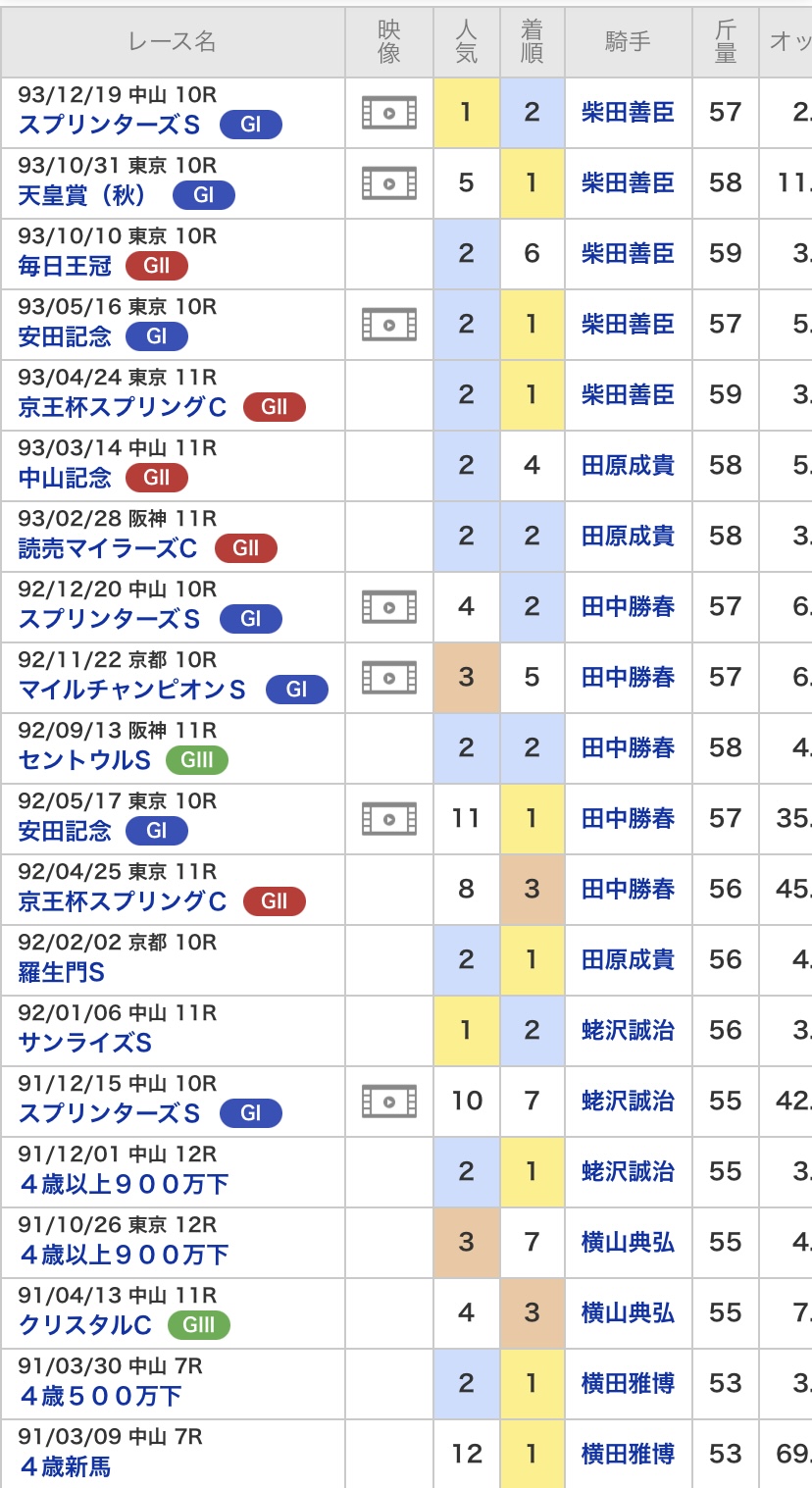Play video for マイルチャンピオンS race
812x1488 pixels.
389,678
